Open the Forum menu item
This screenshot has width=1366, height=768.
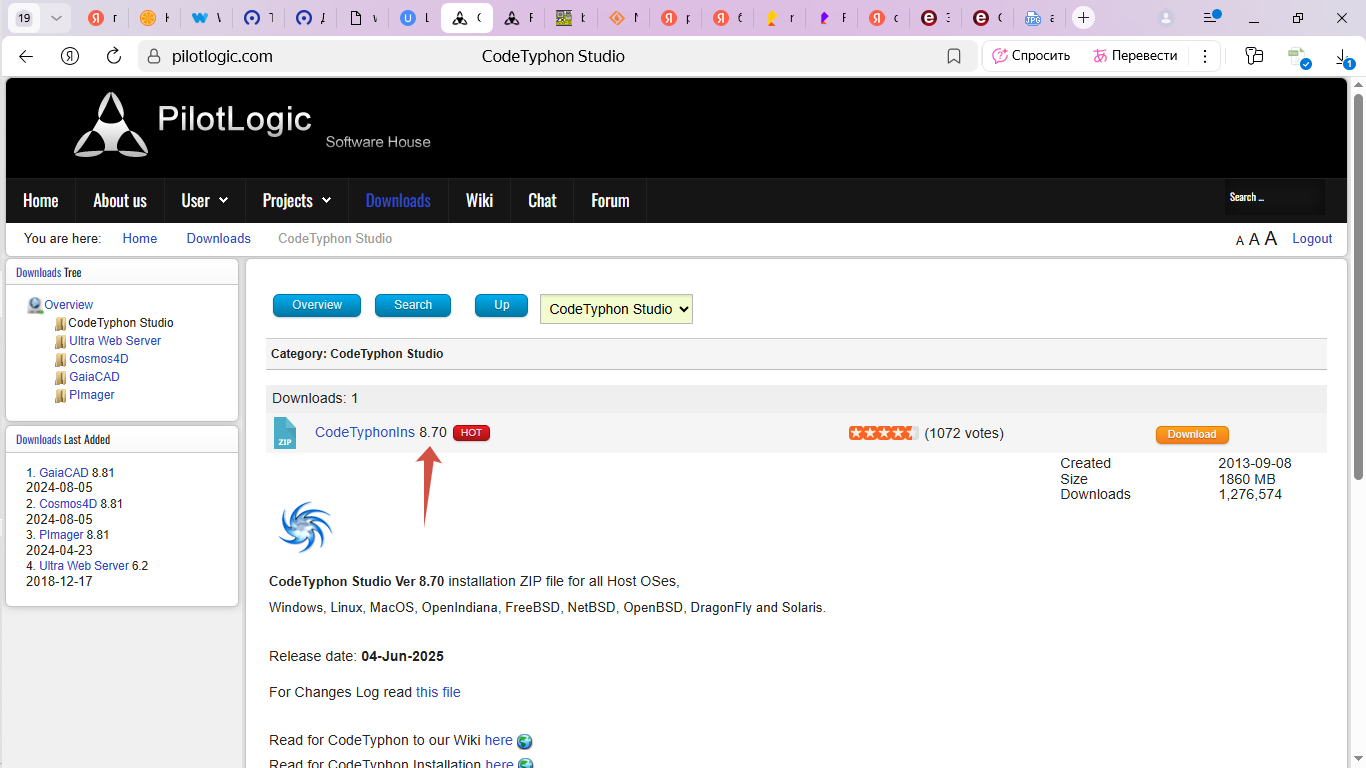click(x=610, y=200)
